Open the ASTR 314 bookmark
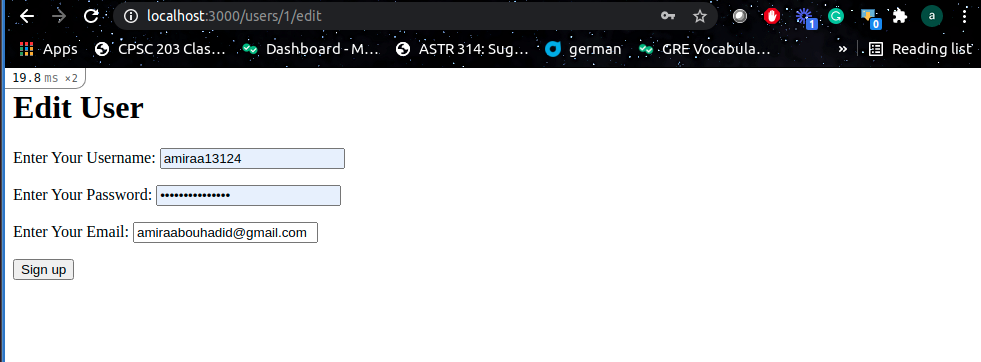This screenshot has width=981, height=362. [462, 49]
